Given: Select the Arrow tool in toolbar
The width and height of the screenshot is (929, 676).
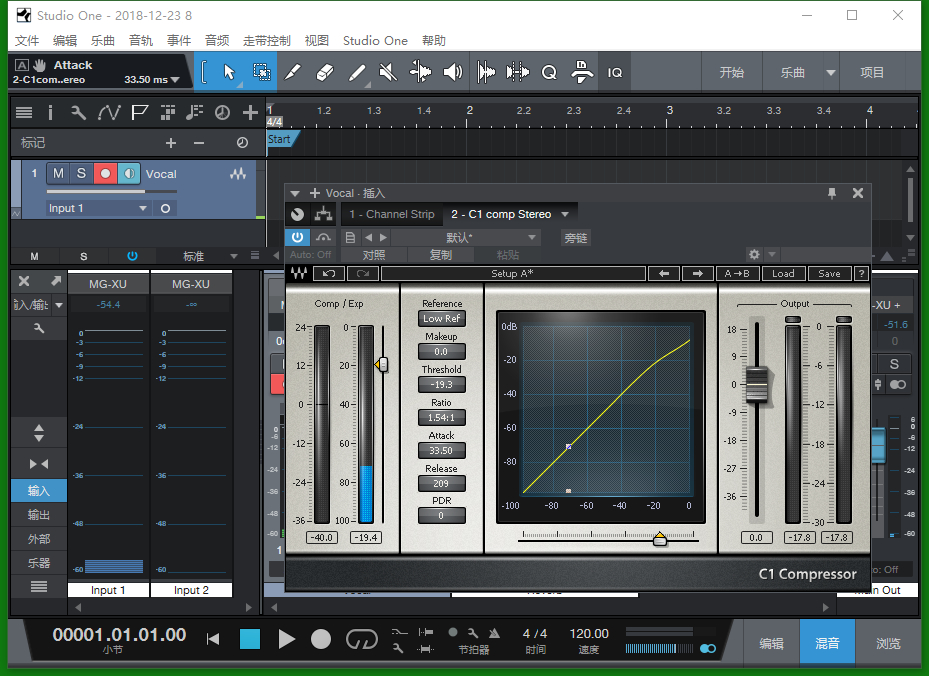Looking at the screenshot, I should tap(229, 72).
